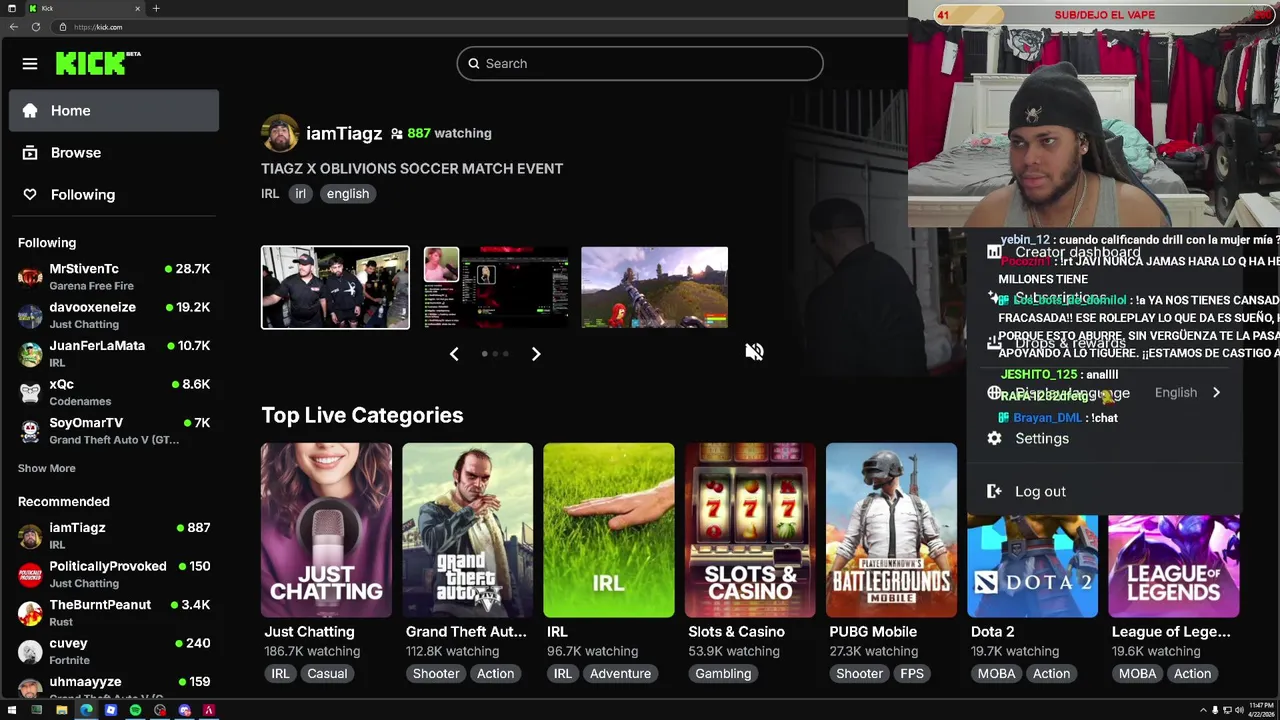The width and height of the screenshot is (1280, 720).
Task: Open SoyOmarTV in Following list
Action: pyautogui.click(x=114, y=431)
